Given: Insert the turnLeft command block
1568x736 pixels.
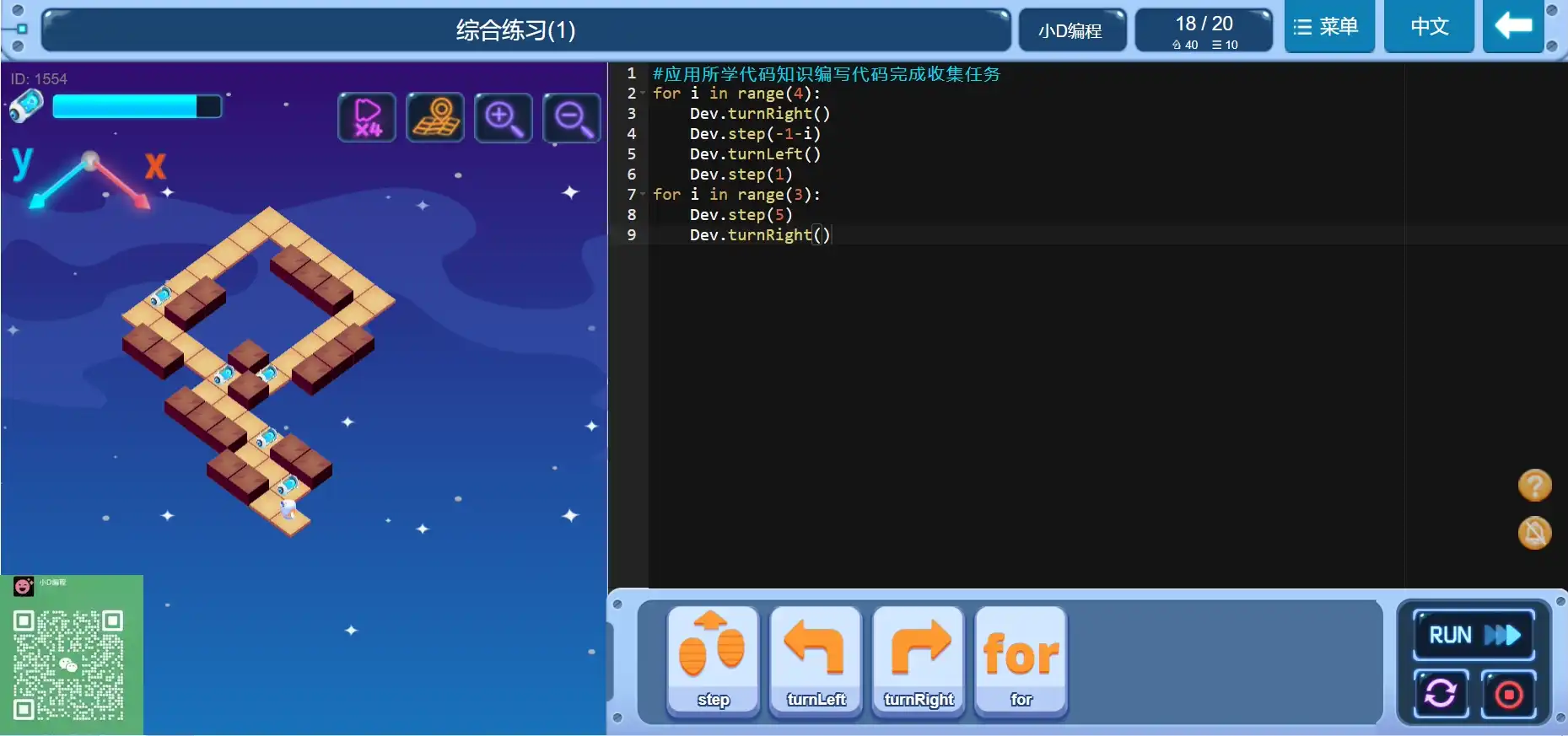Looking at the screenshot, I should [x=816, y=661].
